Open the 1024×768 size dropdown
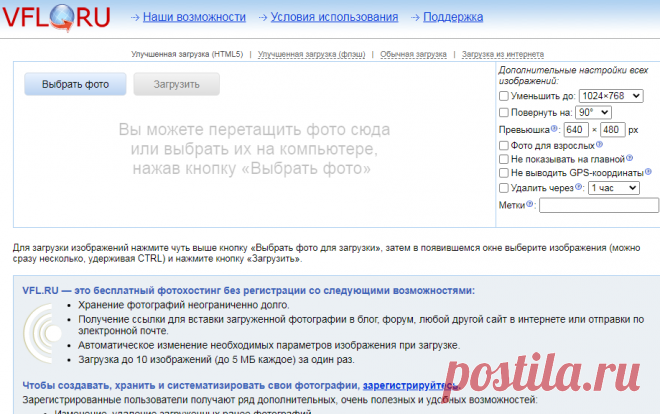 611,96
